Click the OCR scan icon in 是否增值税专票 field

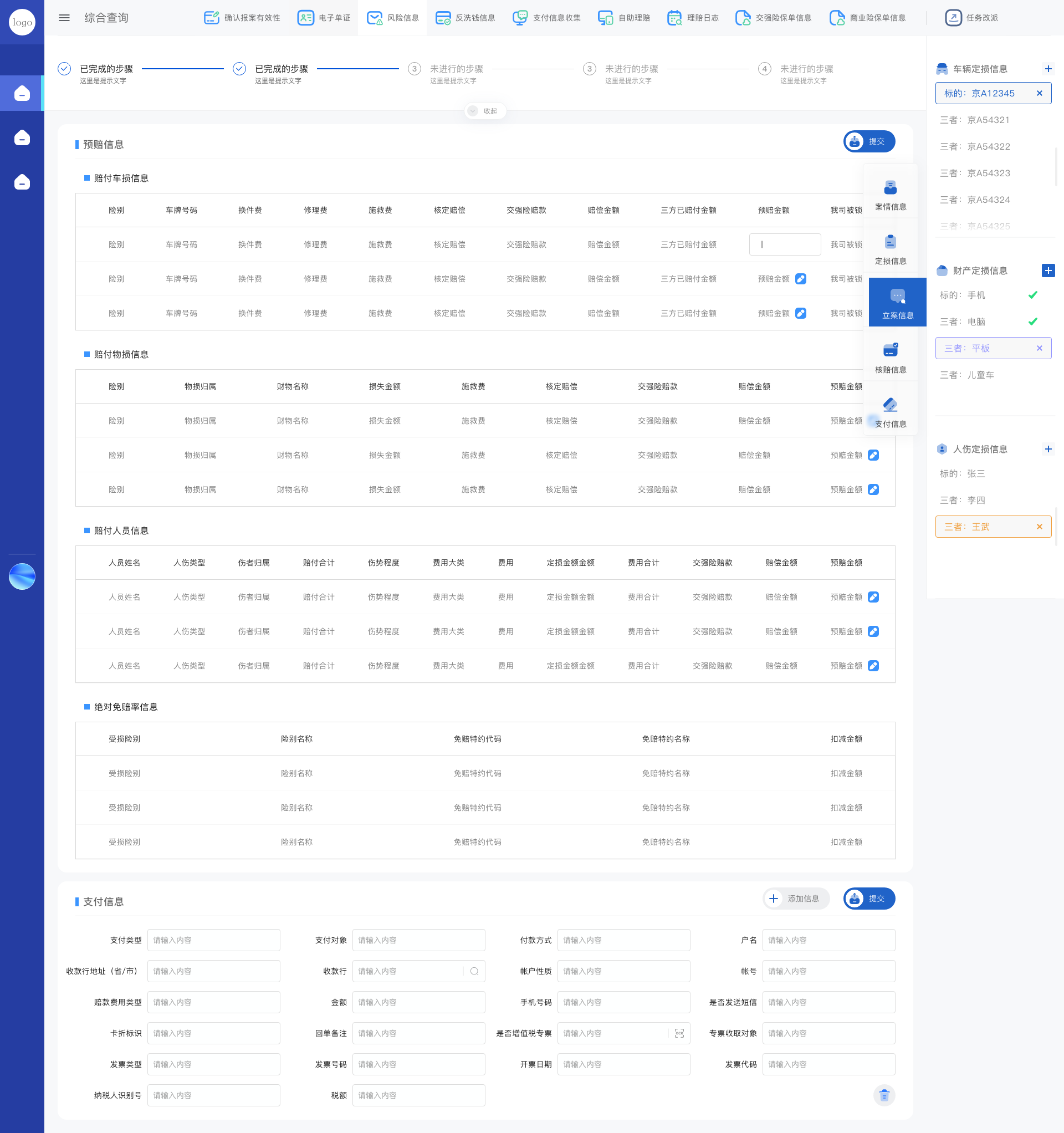(679, 1033)
